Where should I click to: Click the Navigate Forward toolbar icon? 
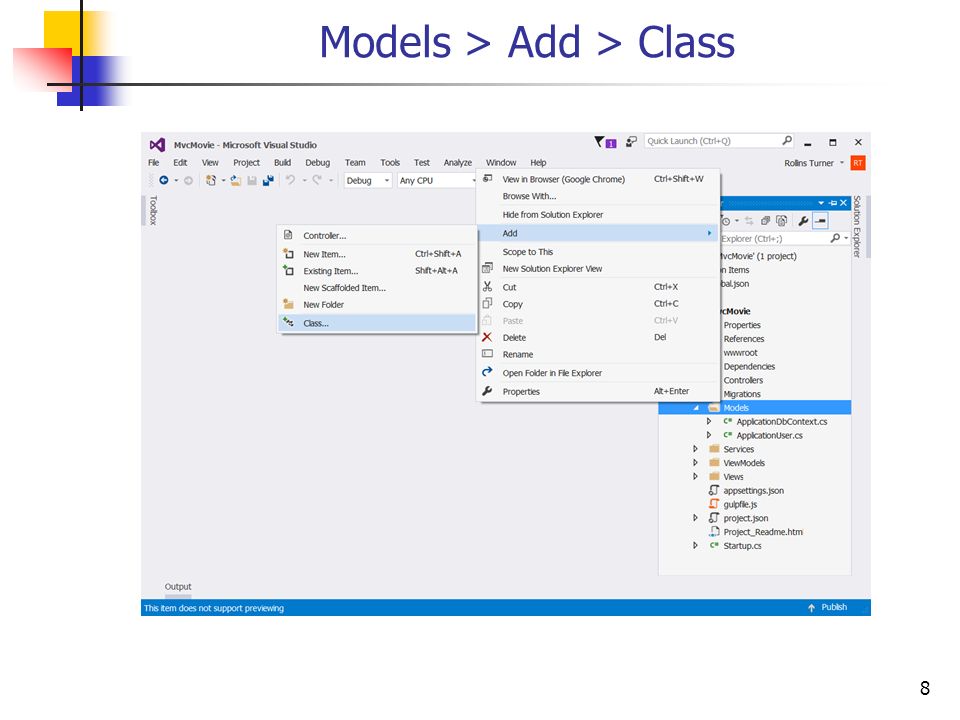tap(189, 180)
